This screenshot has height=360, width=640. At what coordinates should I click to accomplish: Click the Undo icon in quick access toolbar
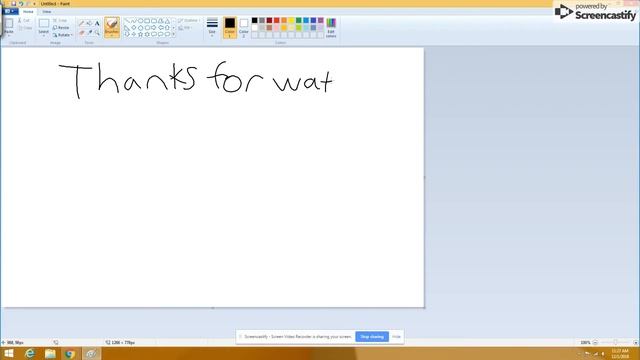click(x=21, y=4)
